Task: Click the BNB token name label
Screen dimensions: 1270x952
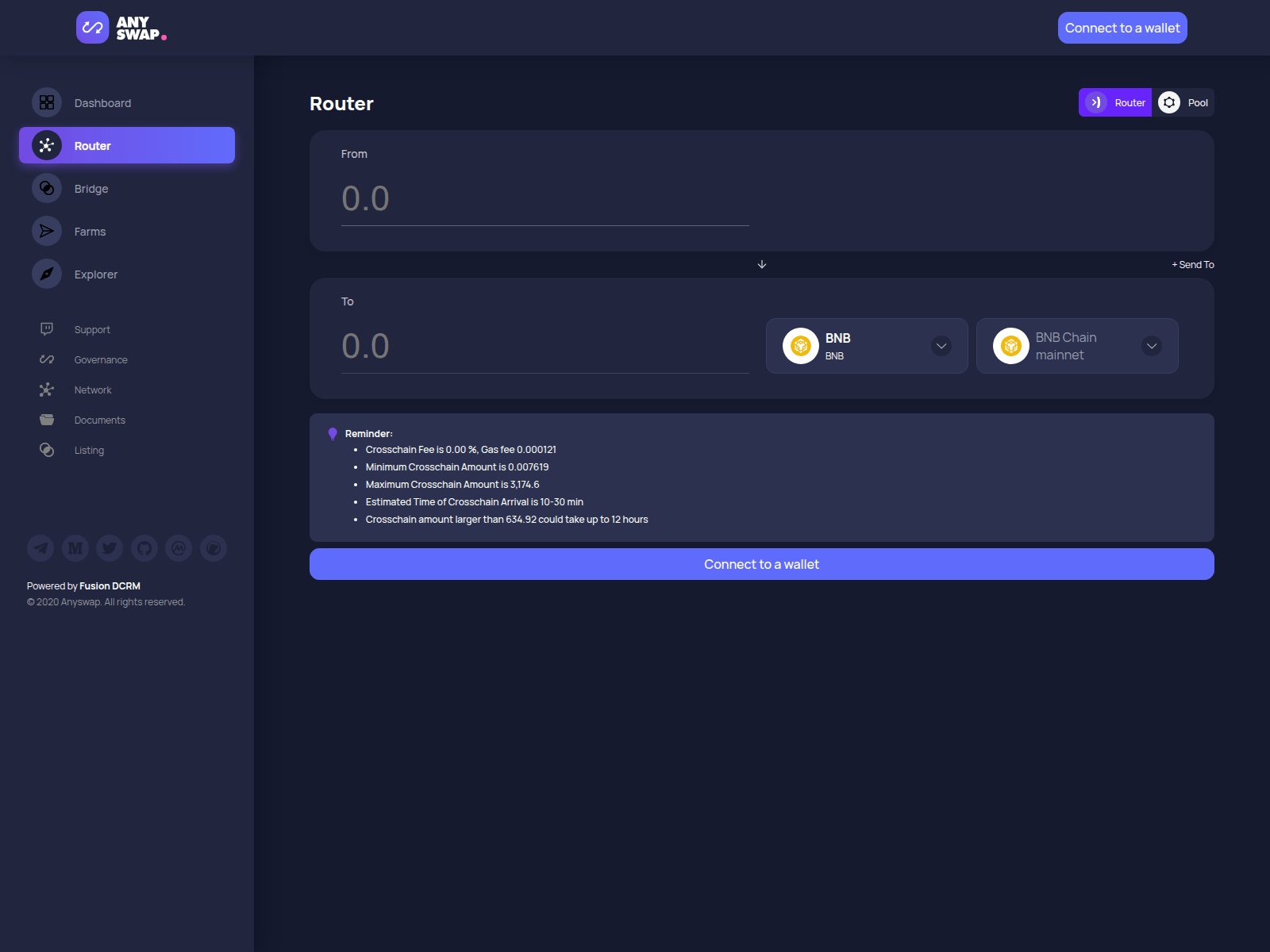Action: [x=837, y=338]
